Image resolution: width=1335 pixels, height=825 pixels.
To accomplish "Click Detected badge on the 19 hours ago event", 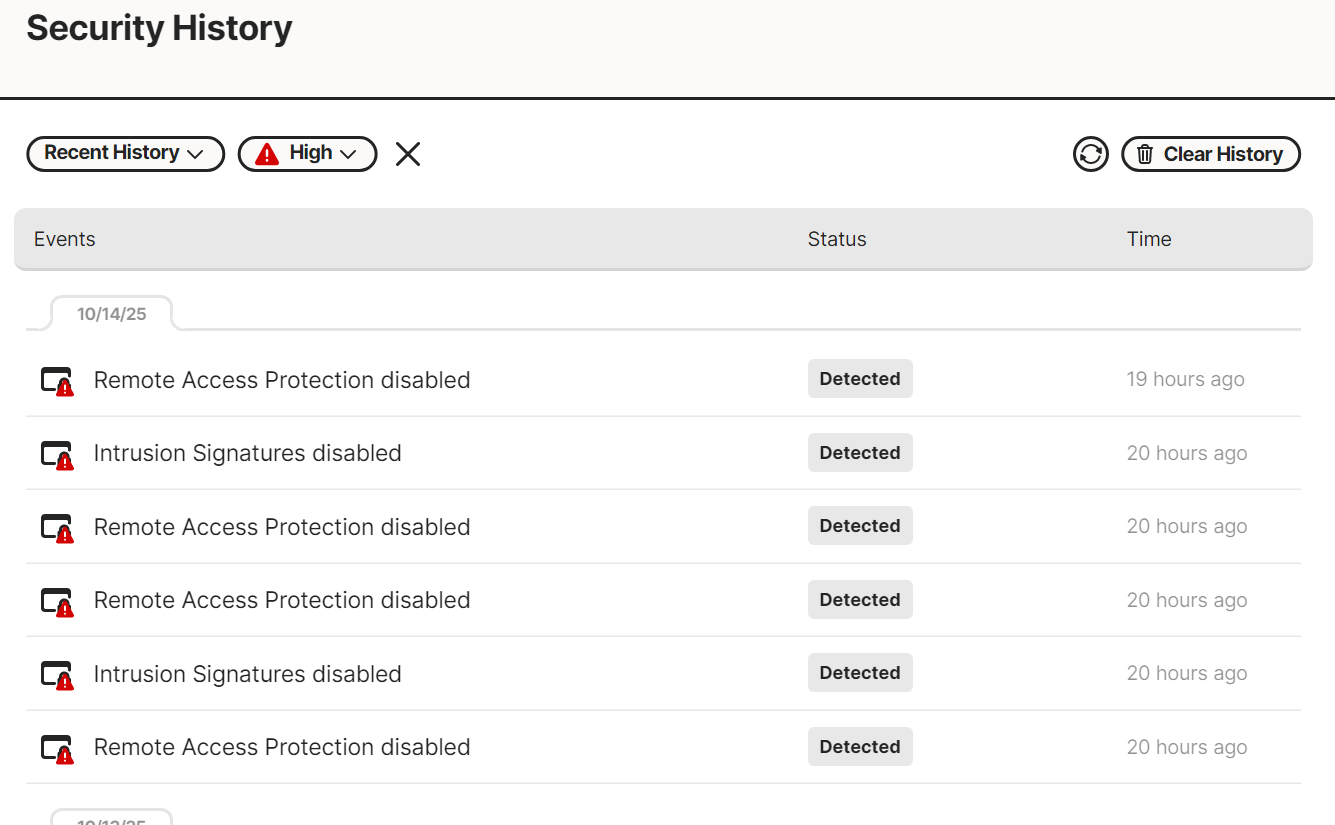I will pyautogui.click(x=860, y=379).
